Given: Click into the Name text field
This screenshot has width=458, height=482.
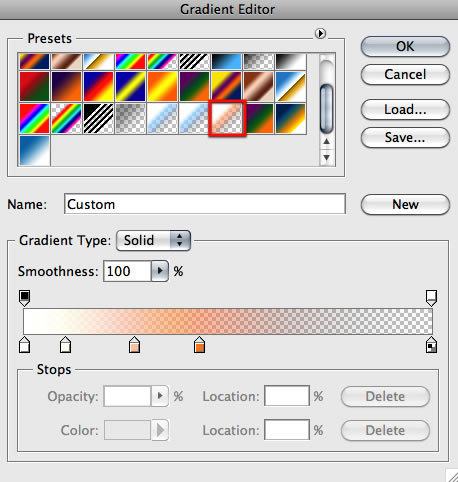Looking at the screenshot, I should [205, 204].
